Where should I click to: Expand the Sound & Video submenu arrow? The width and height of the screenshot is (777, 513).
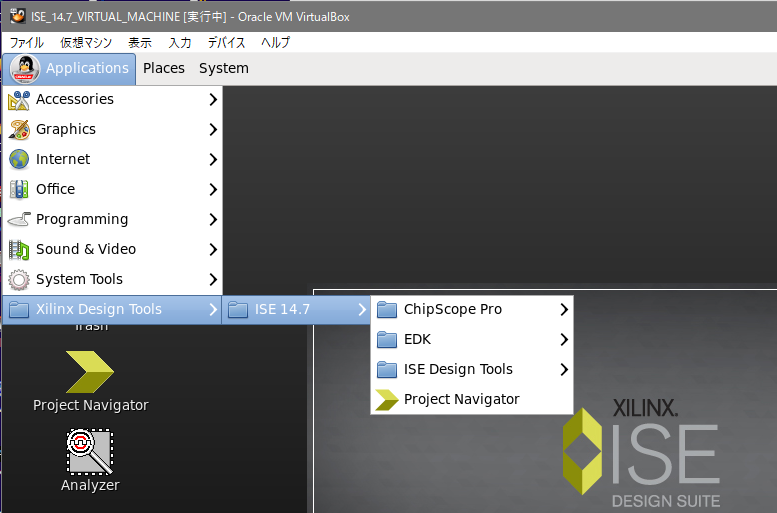(213, 249)
